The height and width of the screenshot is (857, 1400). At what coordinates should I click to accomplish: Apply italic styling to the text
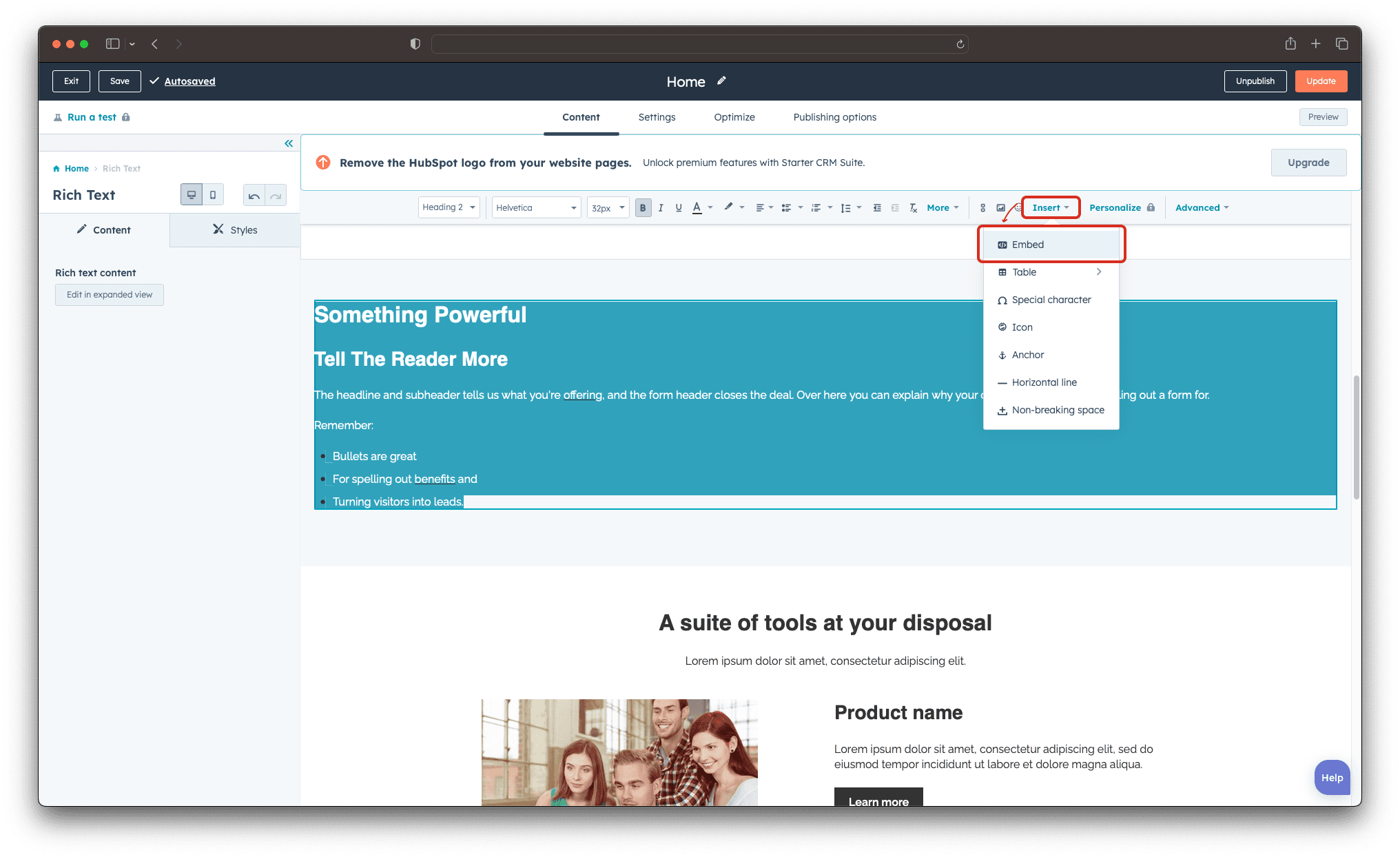(661, 207)
